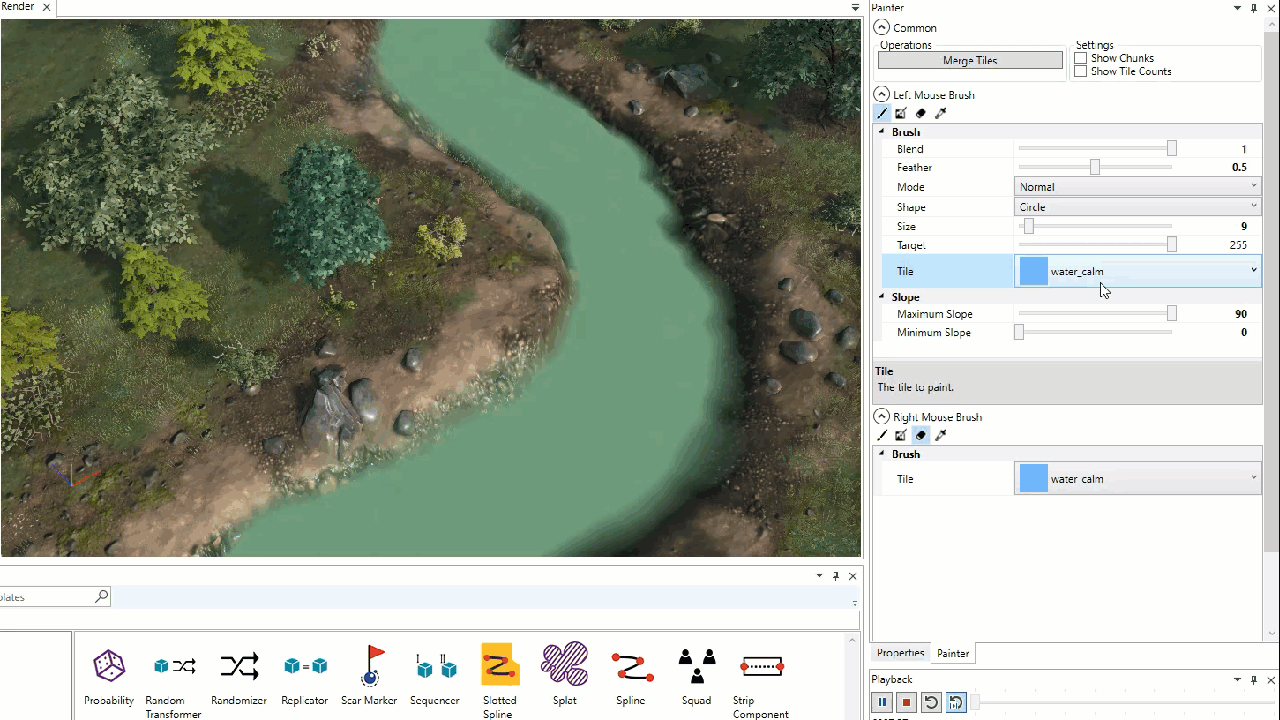
Task: Pin the Painter panel
Action: tap(1254, 8)
